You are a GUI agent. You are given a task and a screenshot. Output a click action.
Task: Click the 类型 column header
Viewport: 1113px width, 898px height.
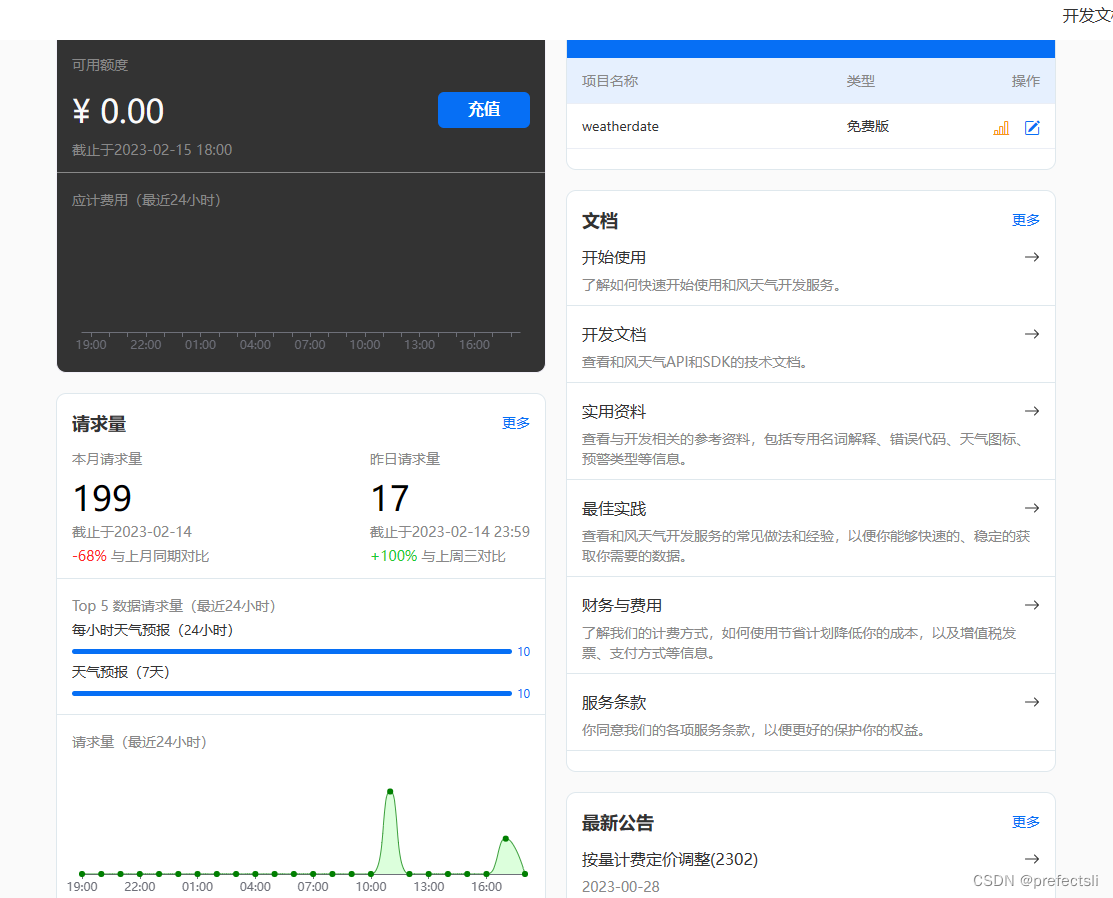pyautogui.click(x=860, y=81)
